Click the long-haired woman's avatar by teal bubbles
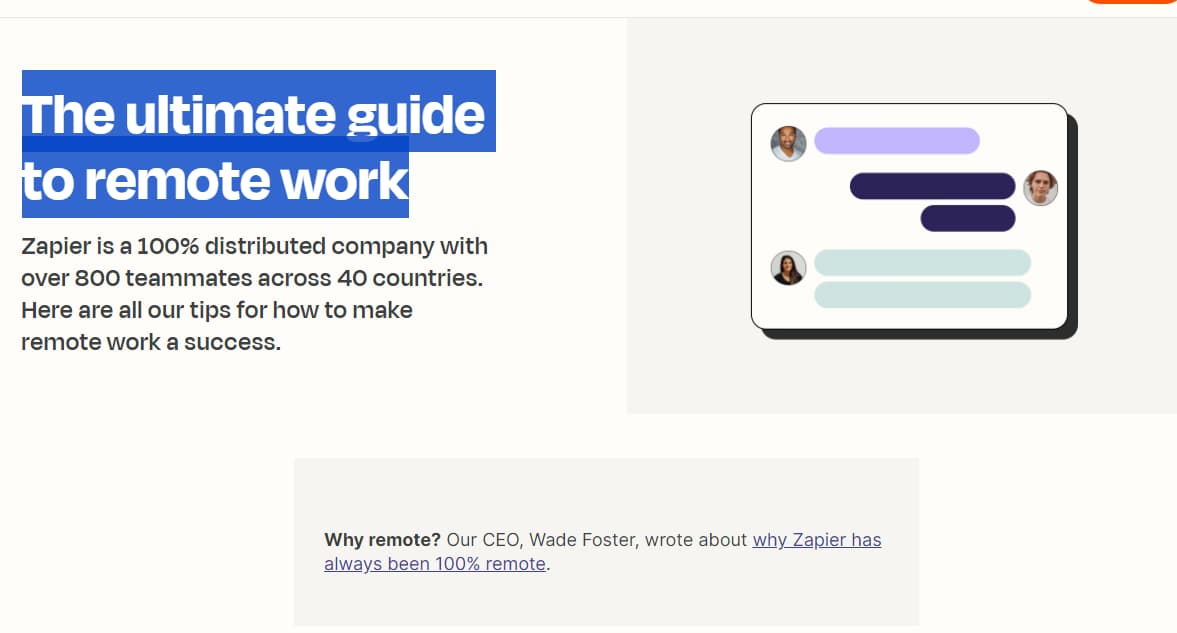Image resolution: width=1177 pixels, height=633 pixels. point(788,268)
